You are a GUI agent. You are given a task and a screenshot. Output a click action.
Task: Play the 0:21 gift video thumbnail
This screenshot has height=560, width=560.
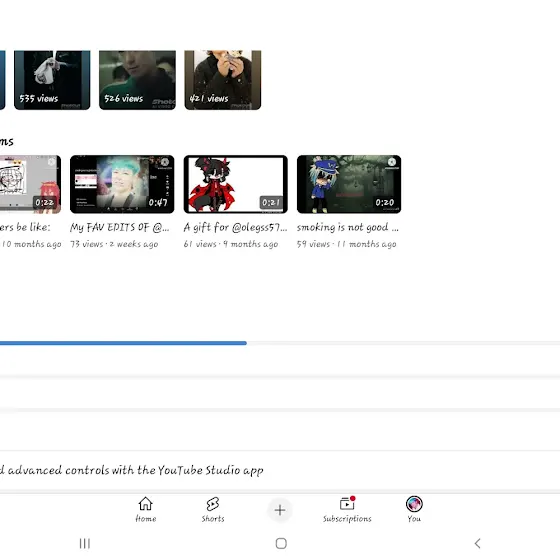236,184
